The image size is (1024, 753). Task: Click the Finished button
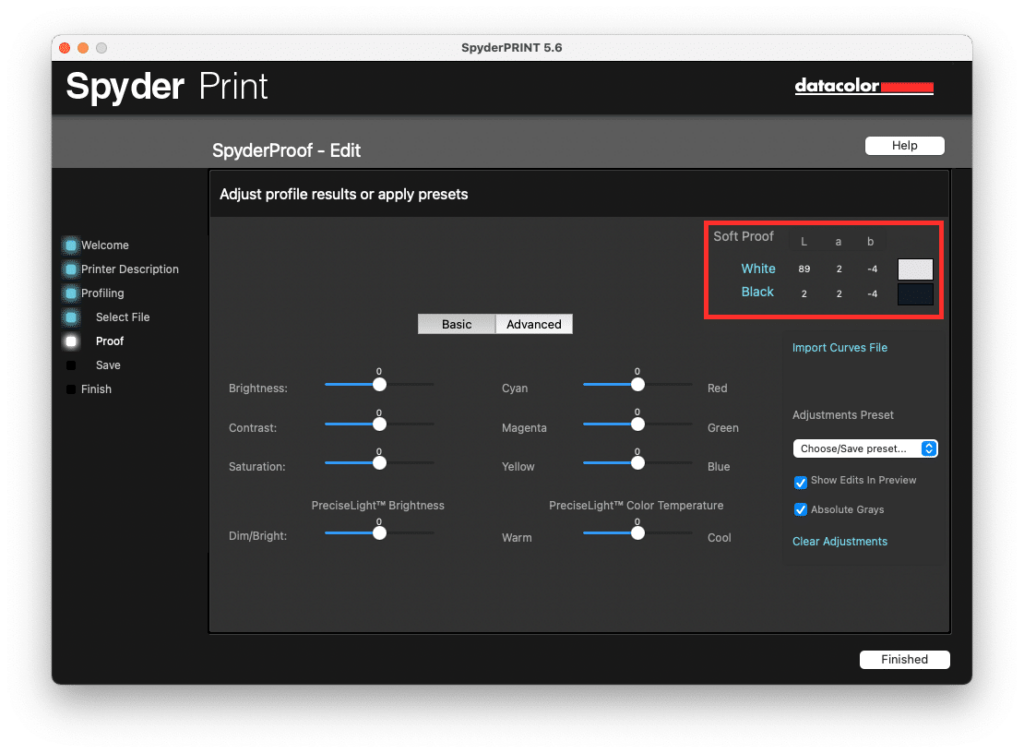[904, 660]
